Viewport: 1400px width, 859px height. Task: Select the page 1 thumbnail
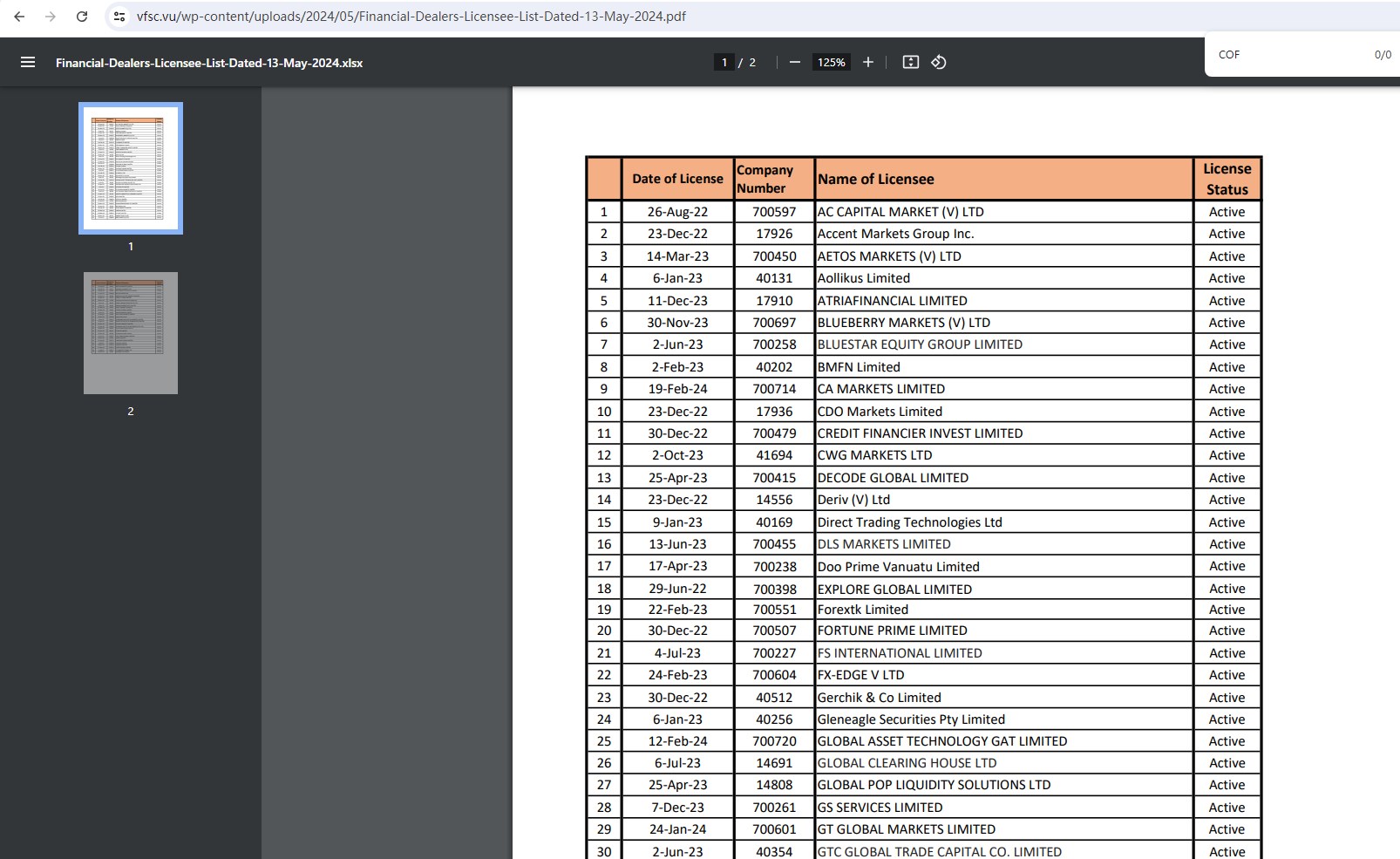click(131, 168)
